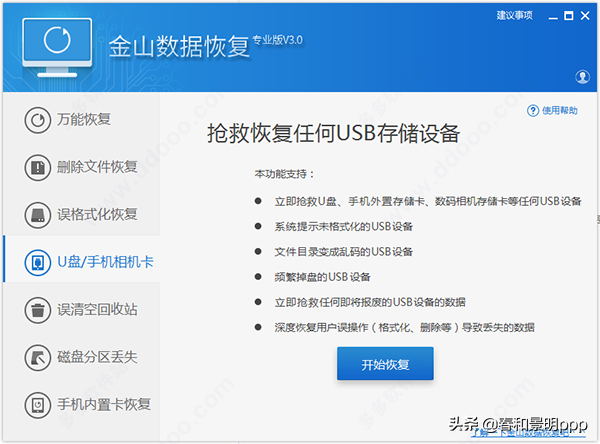Click the U盘/手机相机卡 USB icon
600x444 pixels.
pos(38,263)
